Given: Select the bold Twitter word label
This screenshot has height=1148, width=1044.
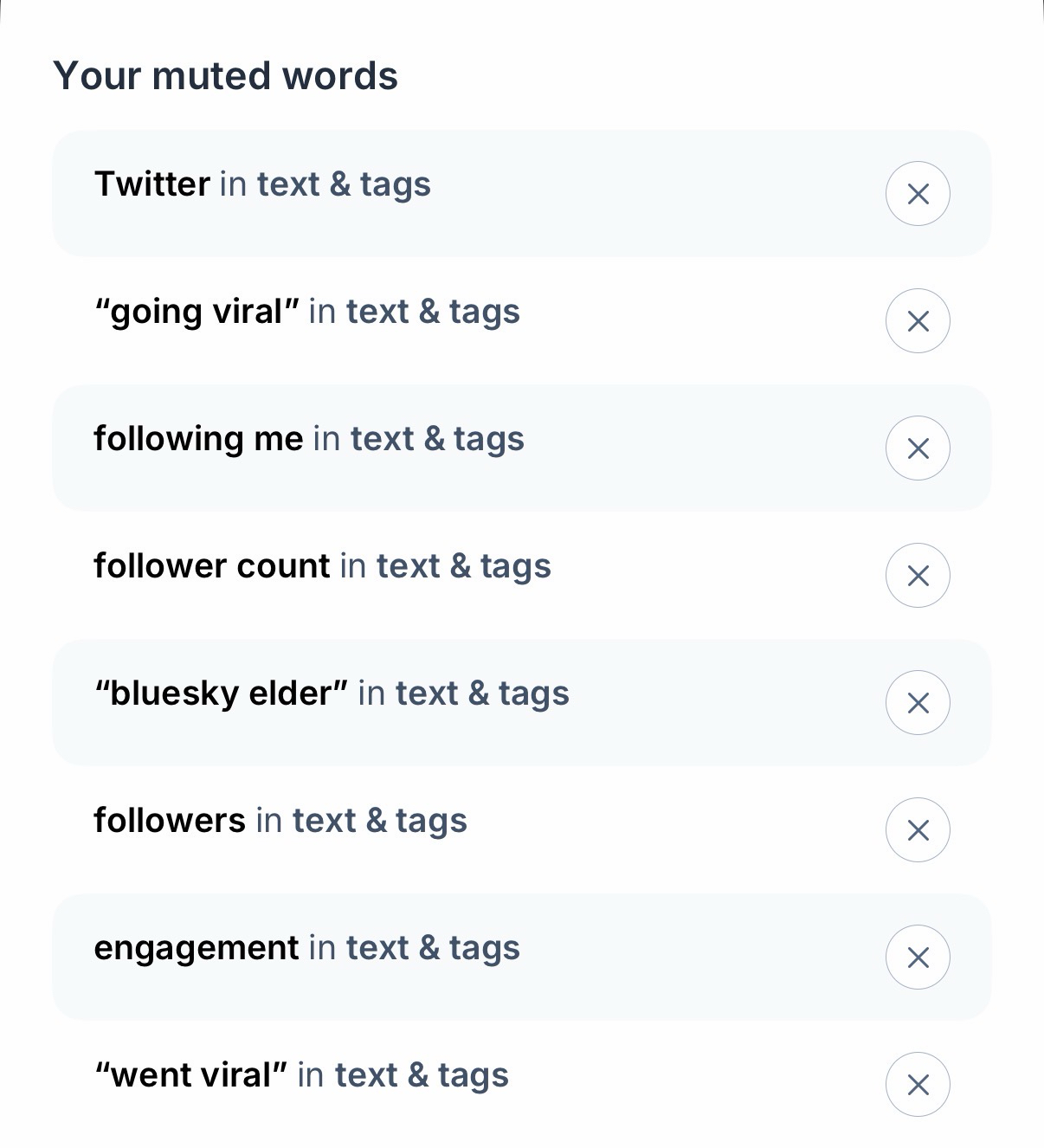Looking at the screenshot, I should tap(152, 184).
